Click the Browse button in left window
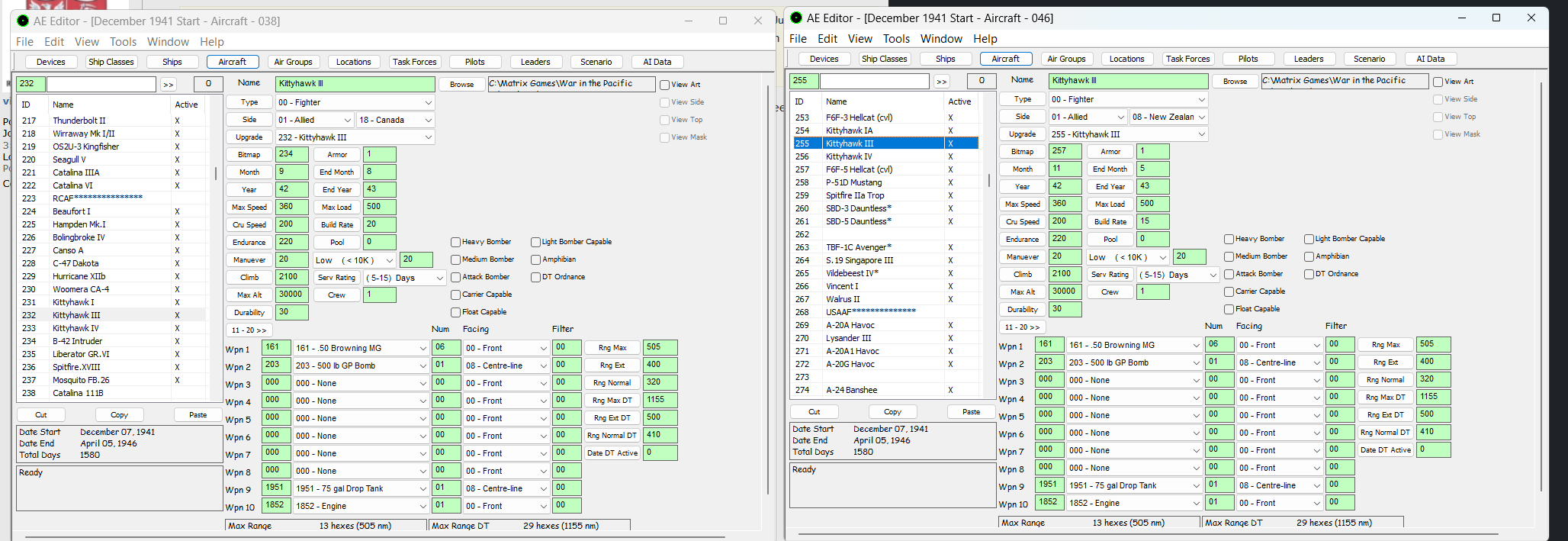Screen dimensions: 1568x541 (x=461, y=85)
